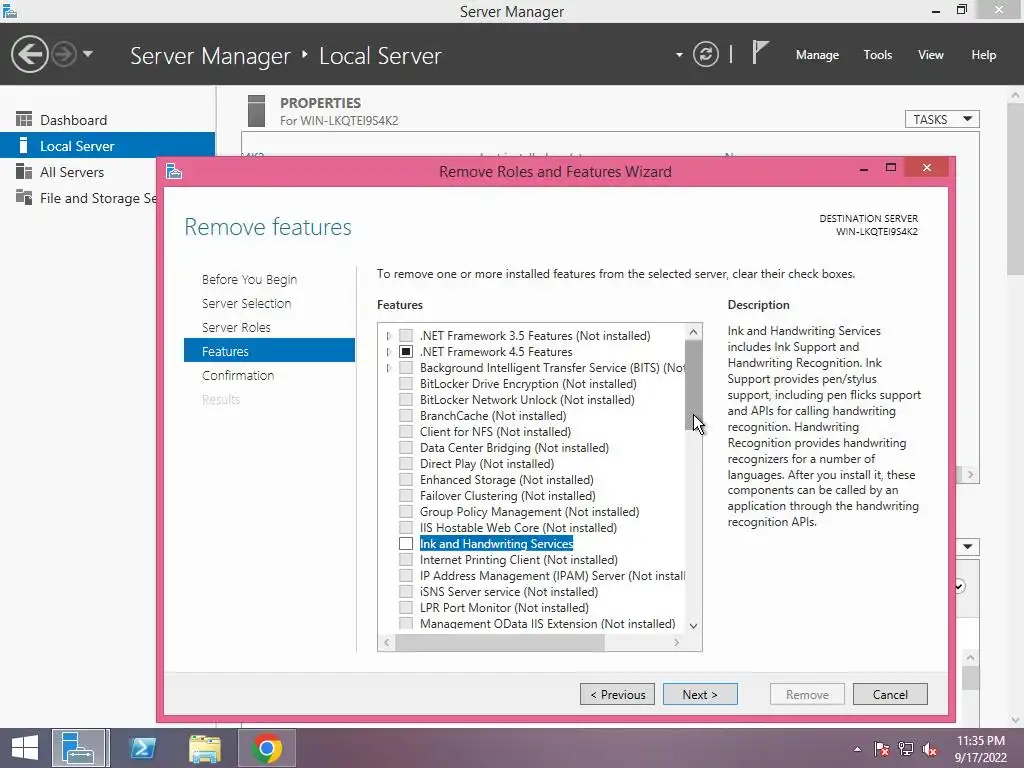Open the navigation history dropdown arrow

(x=88, y=54)
